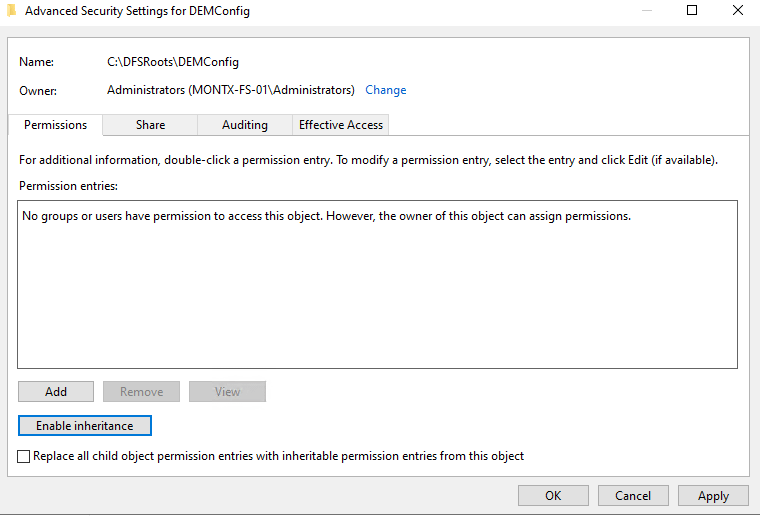Check Replace all child object permission entries
The image size is (760, 516).
point(25,456)
